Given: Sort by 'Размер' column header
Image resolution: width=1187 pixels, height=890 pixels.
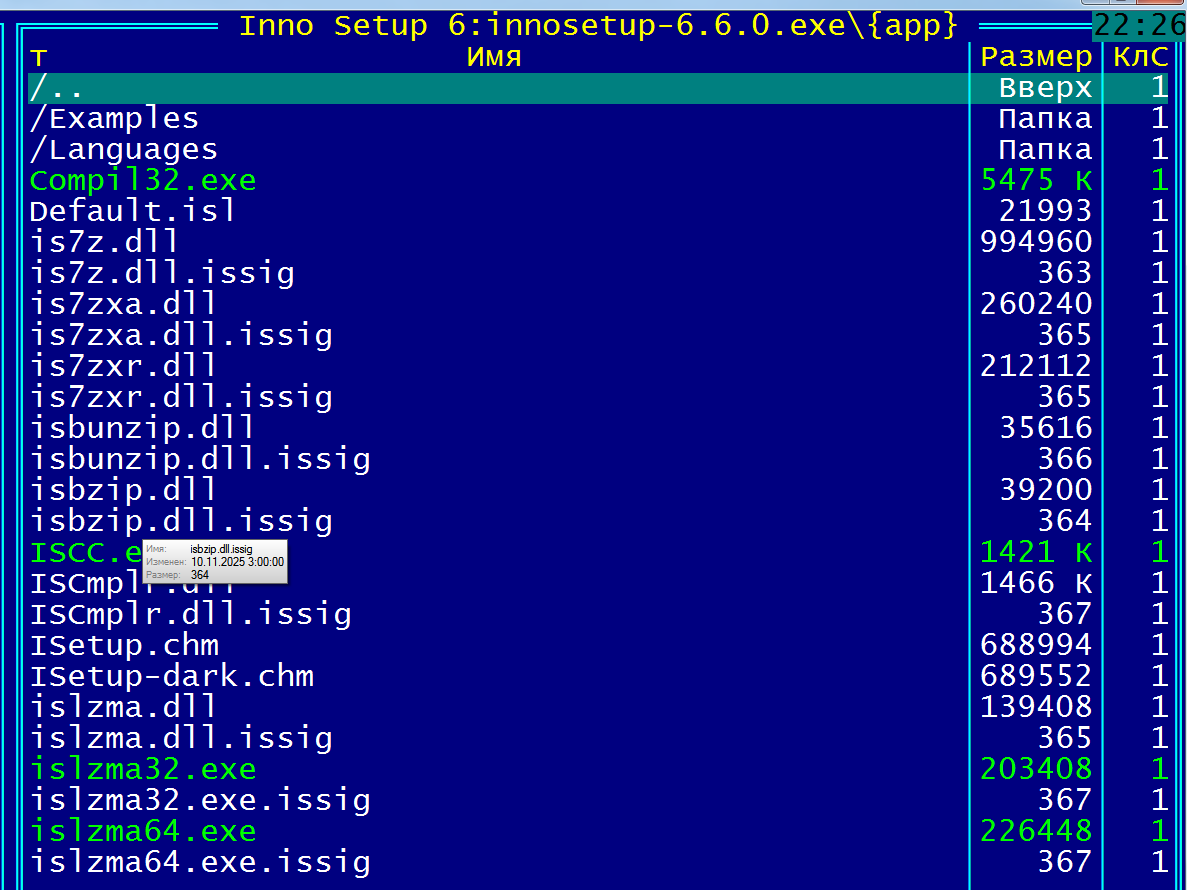Looking at the screenshot, I should (x=1036, y=57).
